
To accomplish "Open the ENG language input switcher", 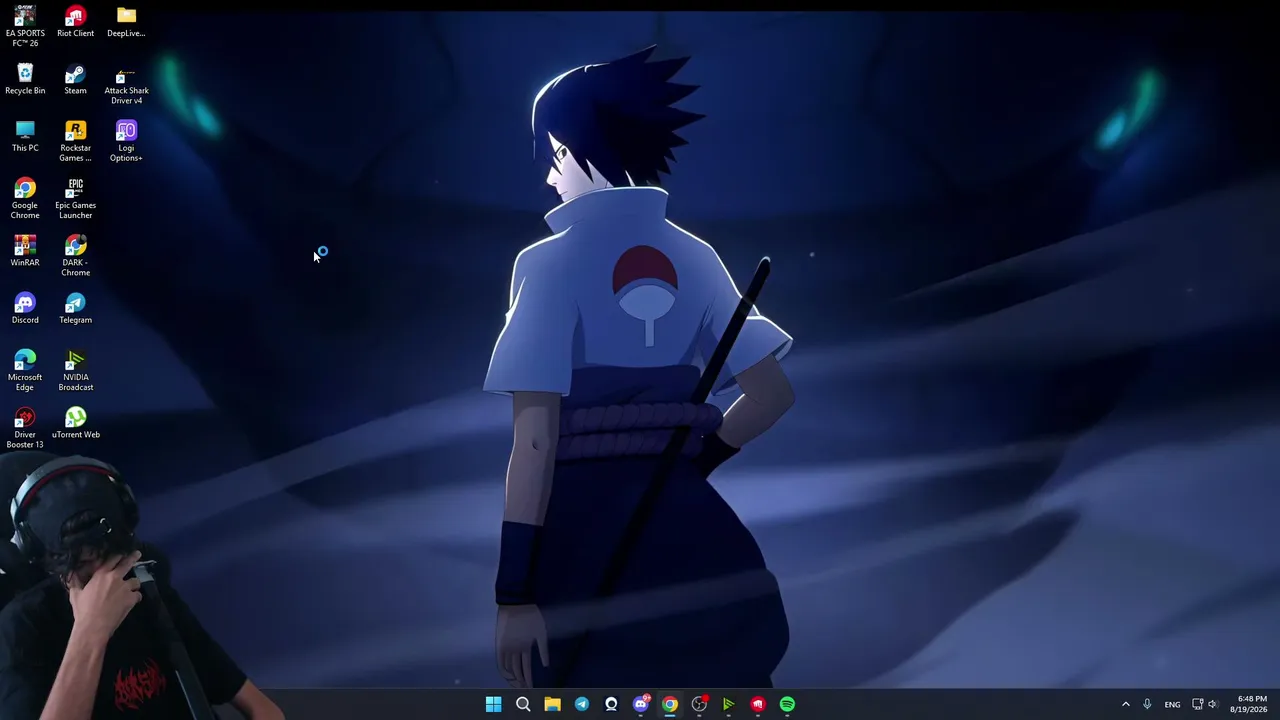I will pos(1172,704).
